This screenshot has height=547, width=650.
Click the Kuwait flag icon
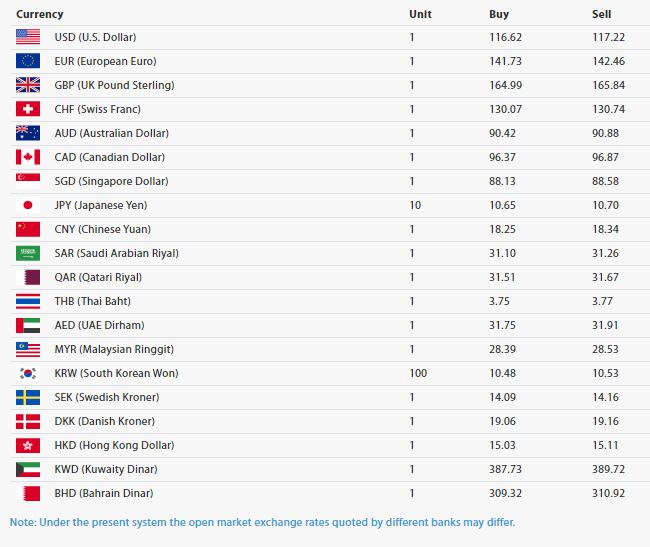click(x=28, y=470)
